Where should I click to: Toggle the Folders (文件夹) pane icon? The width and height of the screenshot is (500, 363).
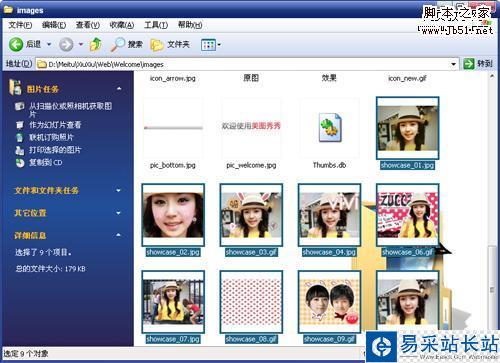click(156, 45)
